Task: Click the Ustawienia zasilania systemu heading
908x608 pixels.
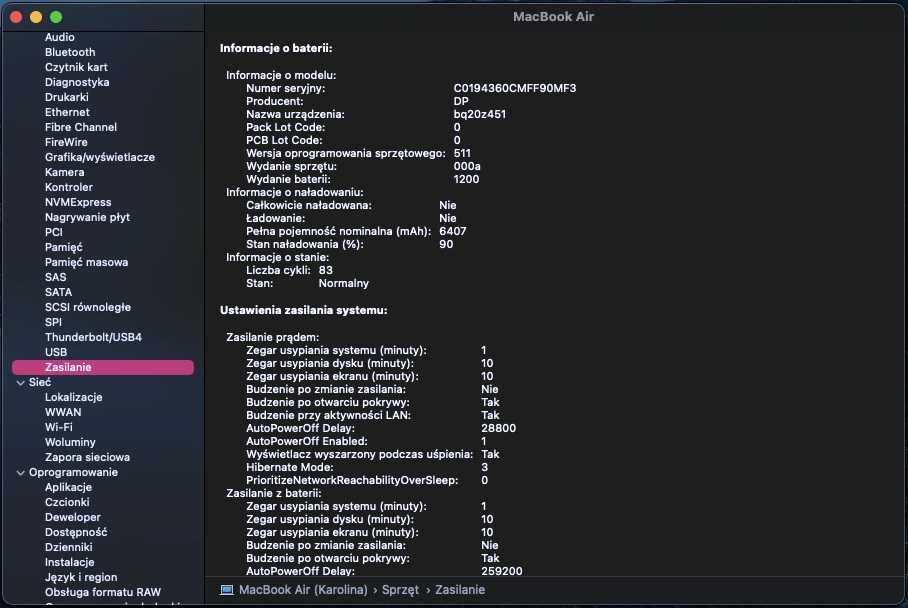Action: 303,310
